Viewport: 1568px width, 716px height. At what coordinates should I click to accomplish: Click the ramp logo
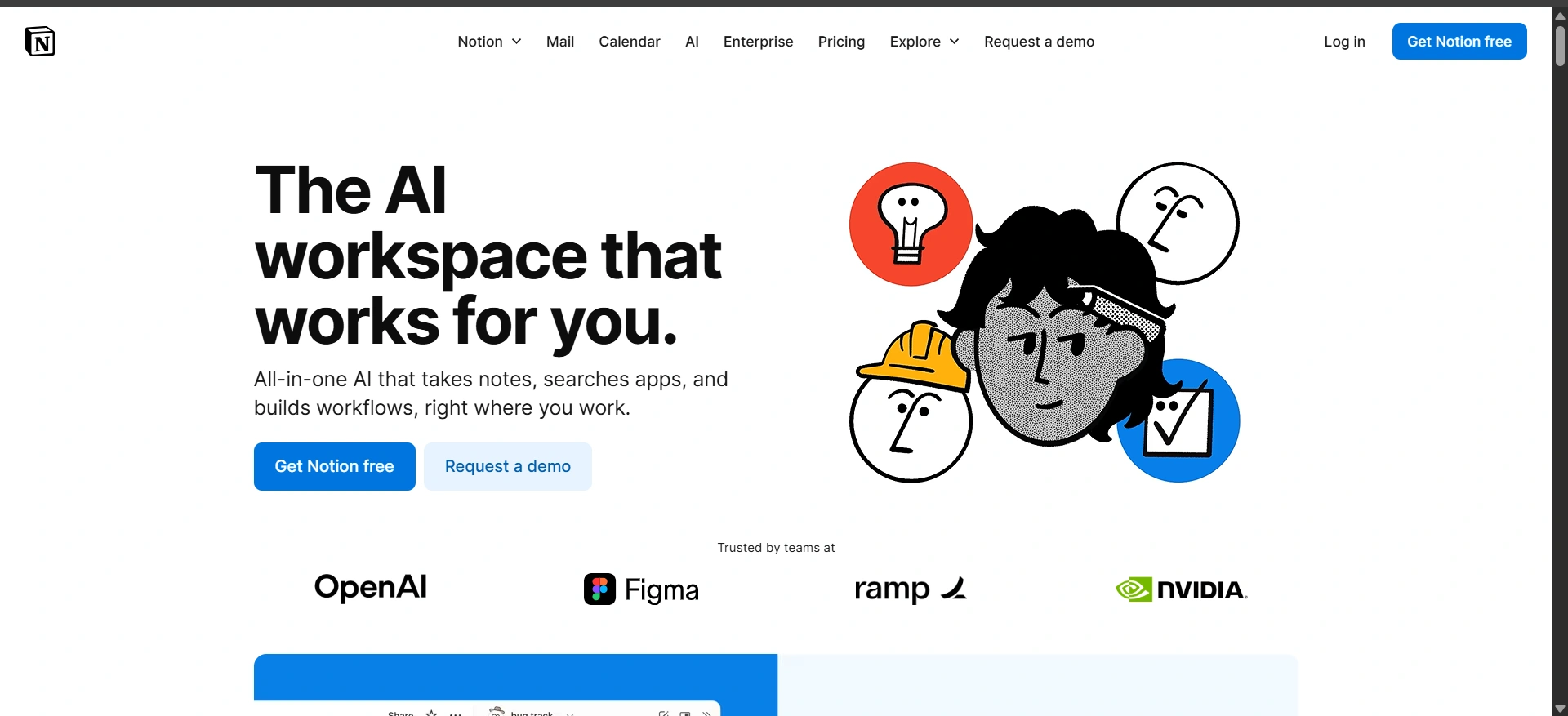pos(911,589)
